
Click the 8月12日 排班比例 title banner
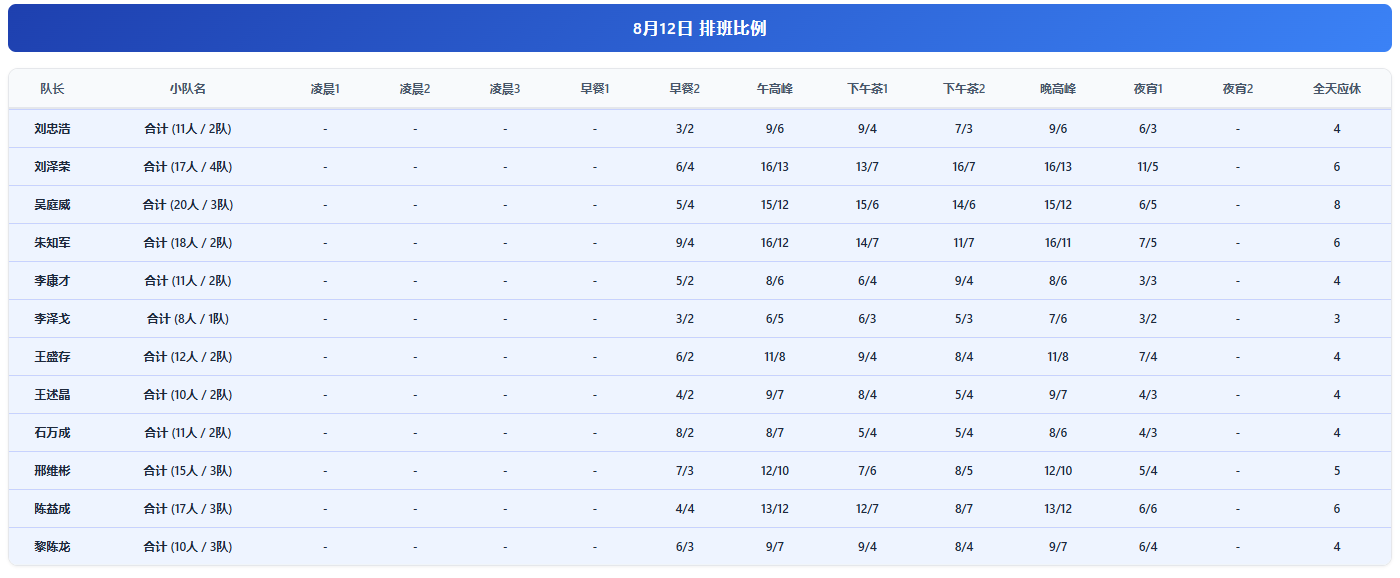click(700, 28)
